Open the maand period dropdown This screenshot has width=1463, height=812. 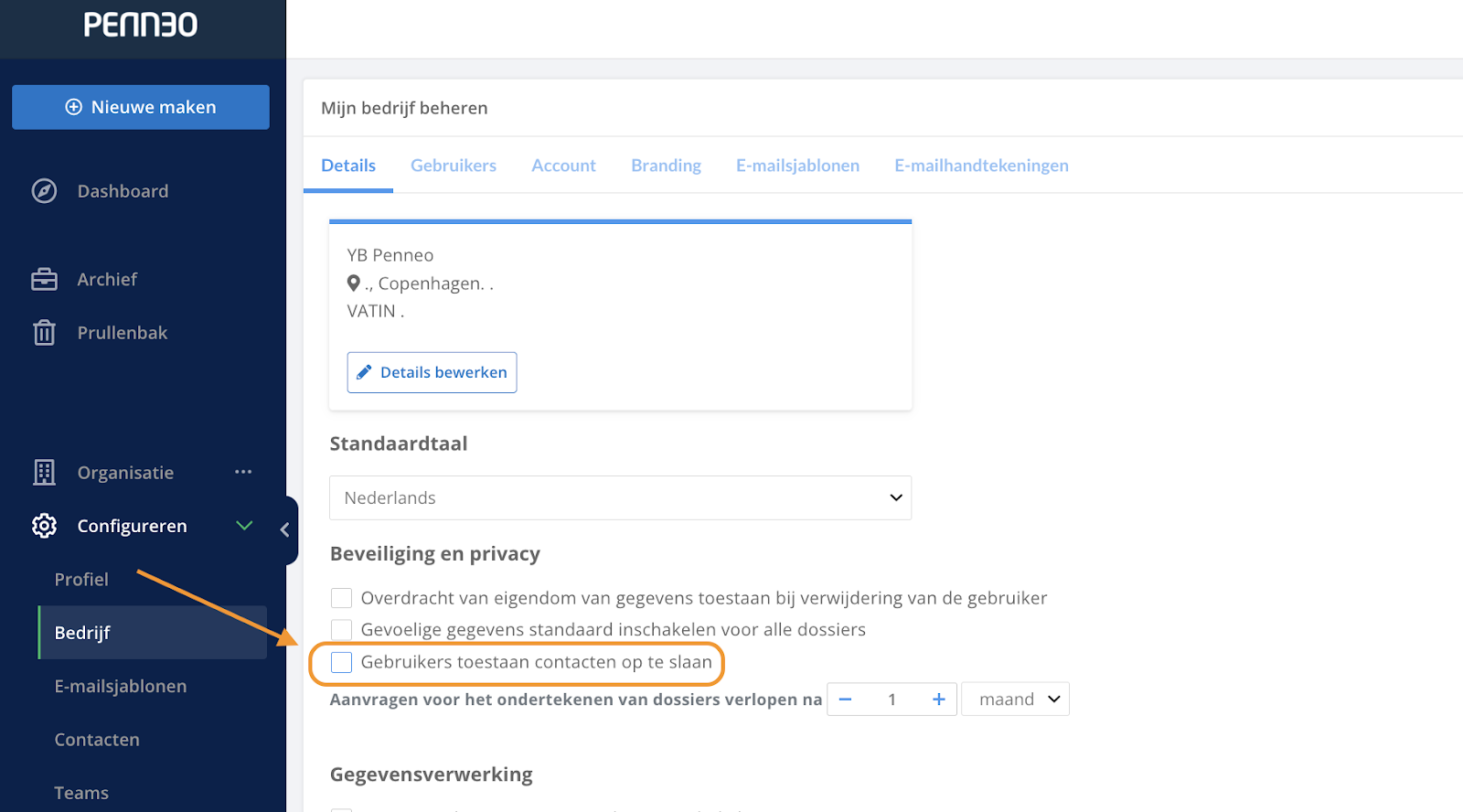pos(1016,699)
